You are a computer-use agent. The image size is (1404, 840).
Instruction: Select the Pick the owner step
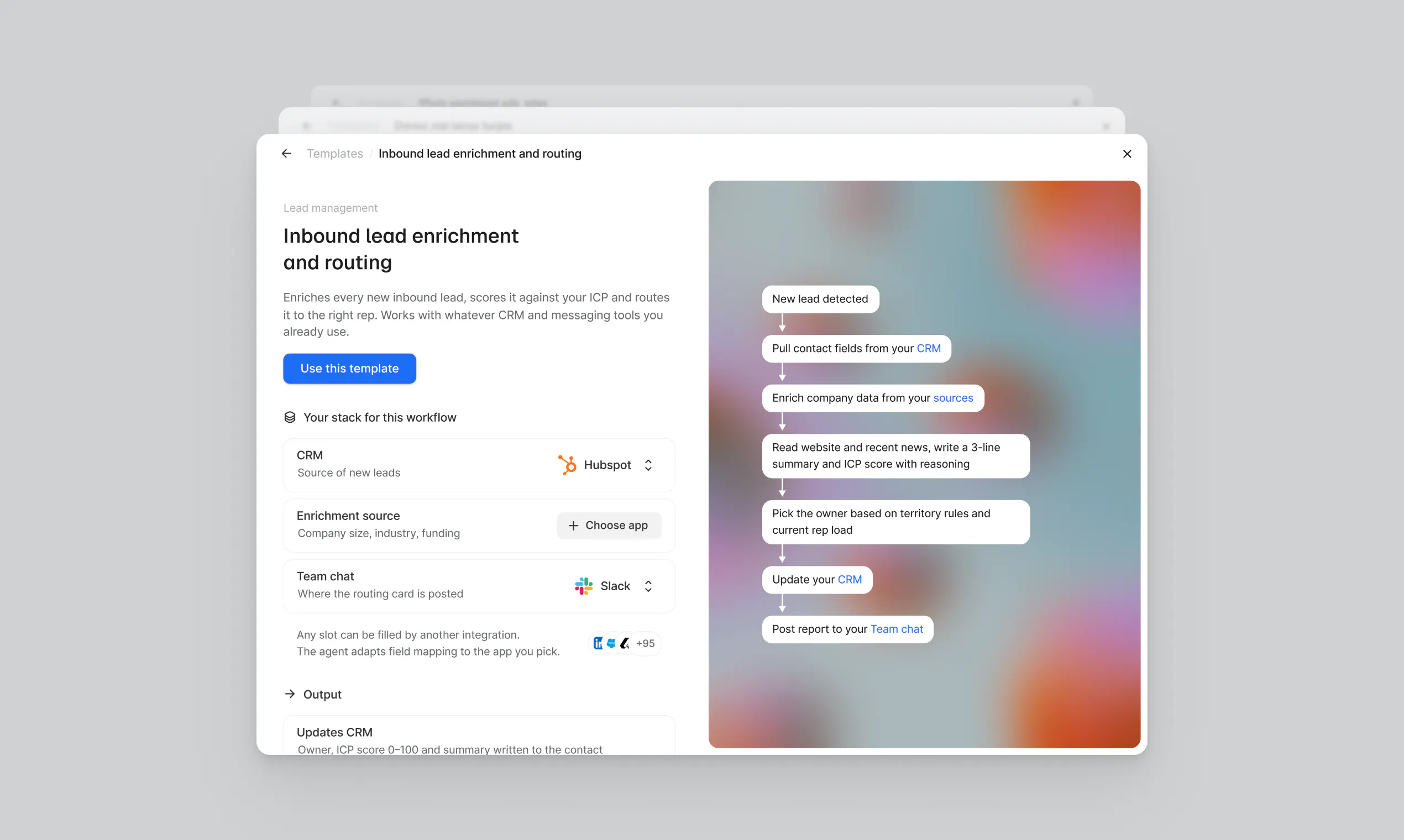pyautogui.click(x=895, y=521)
